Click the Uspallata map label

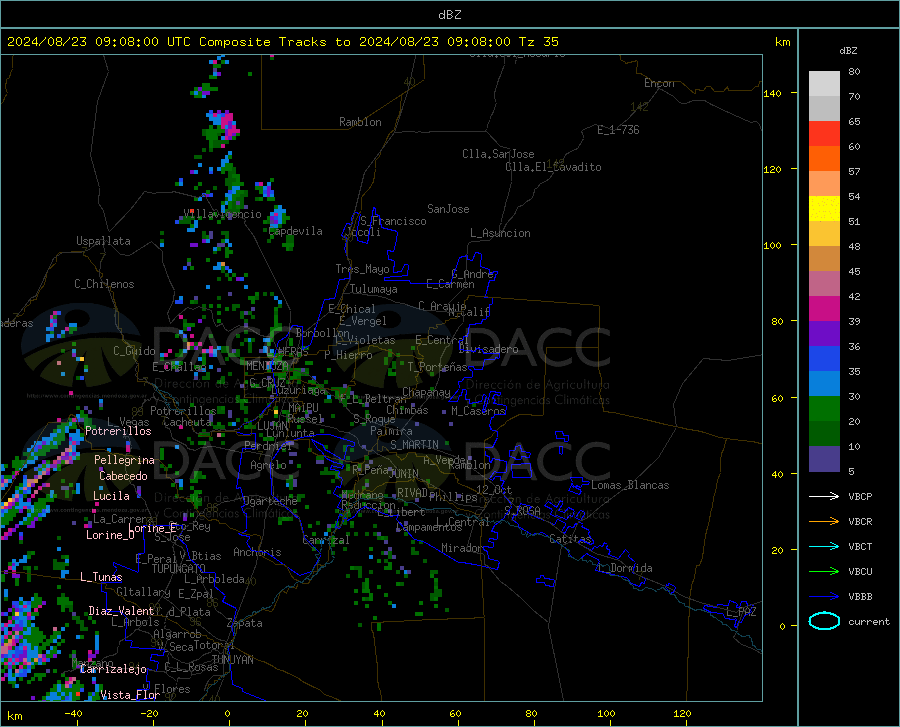[x=103, y=241]
